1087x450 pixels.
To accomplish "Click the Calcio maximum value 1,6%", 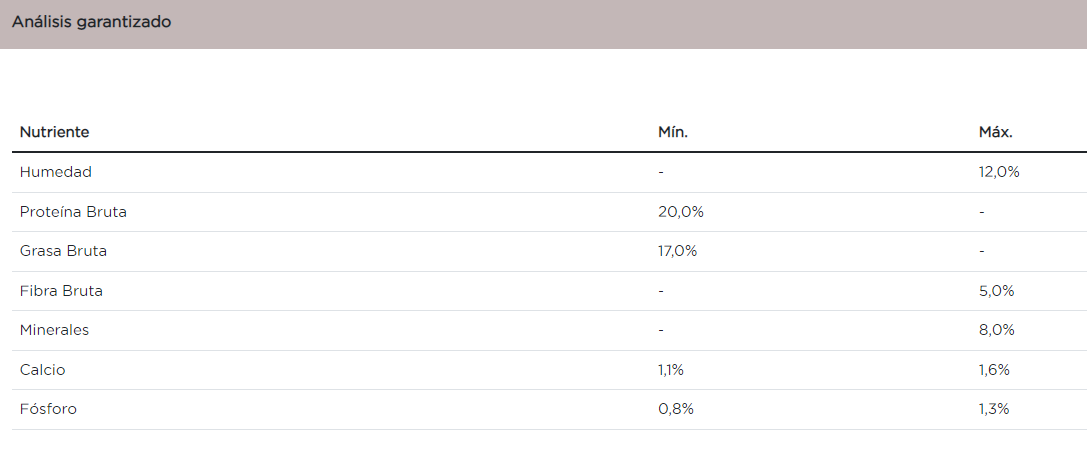I will [x=995, y=370].
